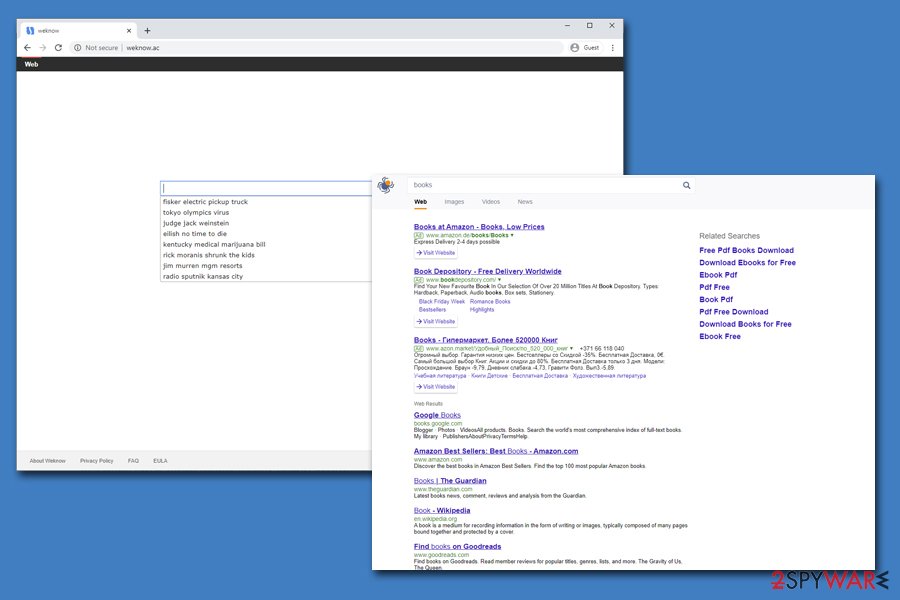Open Find books on Goodreads result
This screenshot has width=900, height=600.
457,547
